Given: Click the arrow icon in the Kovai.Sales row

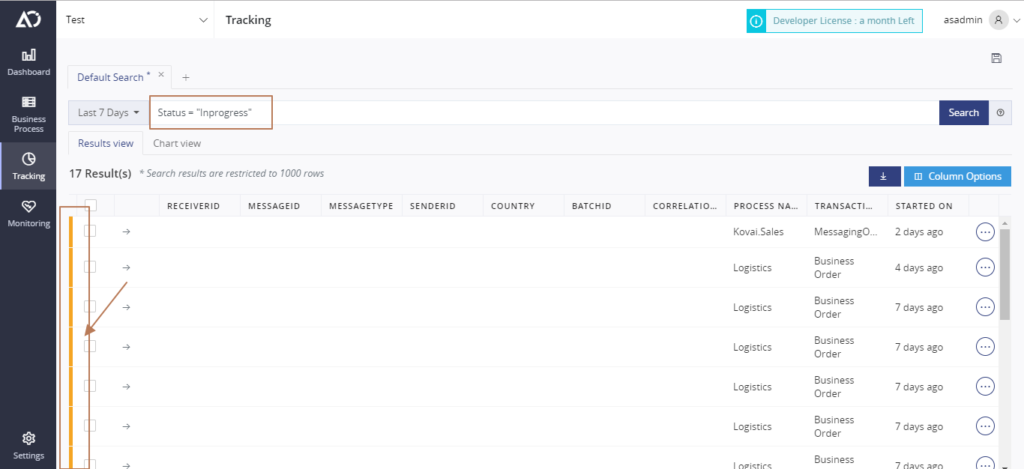Looking at the screenshot, I should pos(127,232).
